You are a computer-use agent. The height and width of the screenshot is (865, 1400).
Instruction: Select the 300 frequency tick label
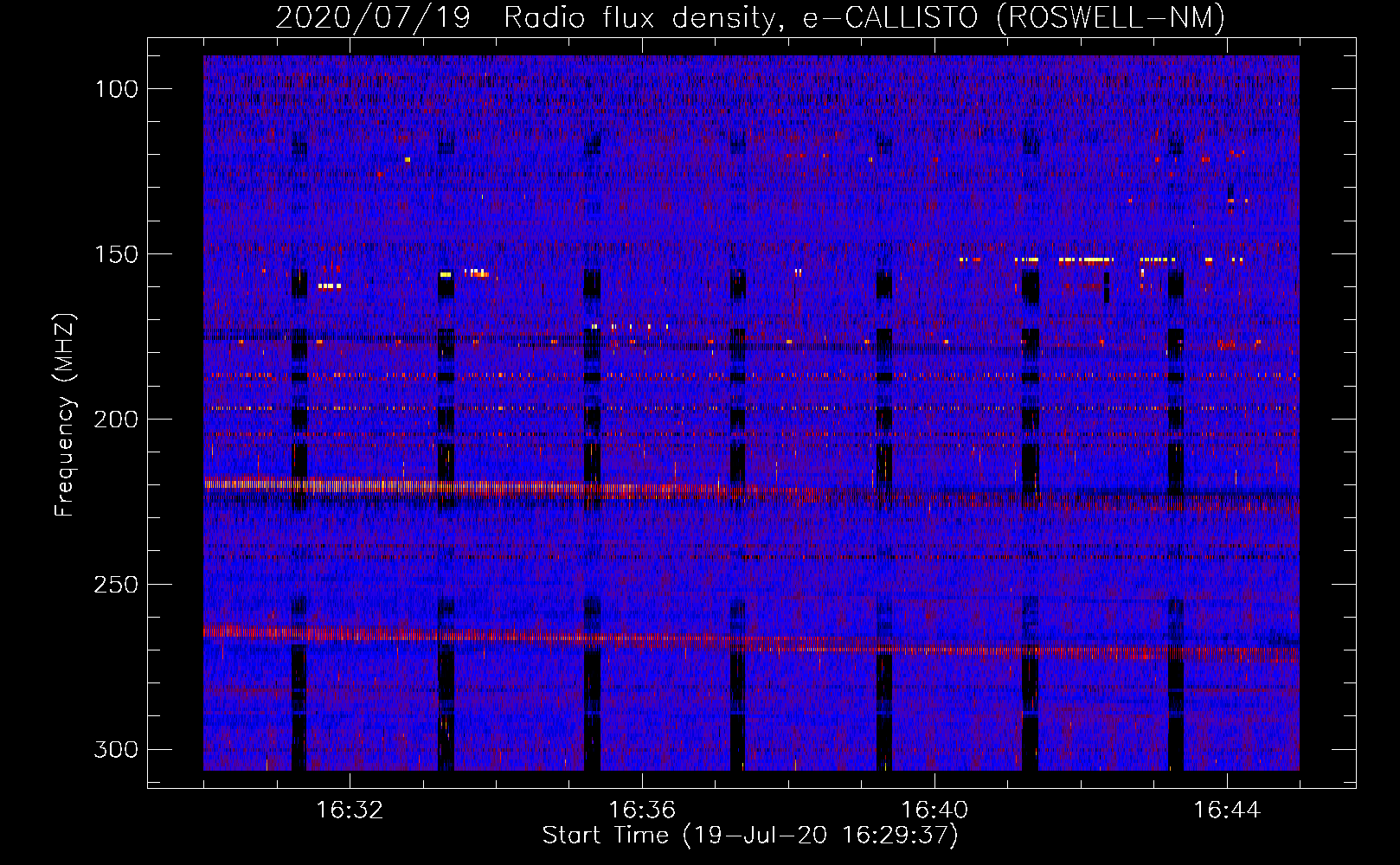click(116, 749)
